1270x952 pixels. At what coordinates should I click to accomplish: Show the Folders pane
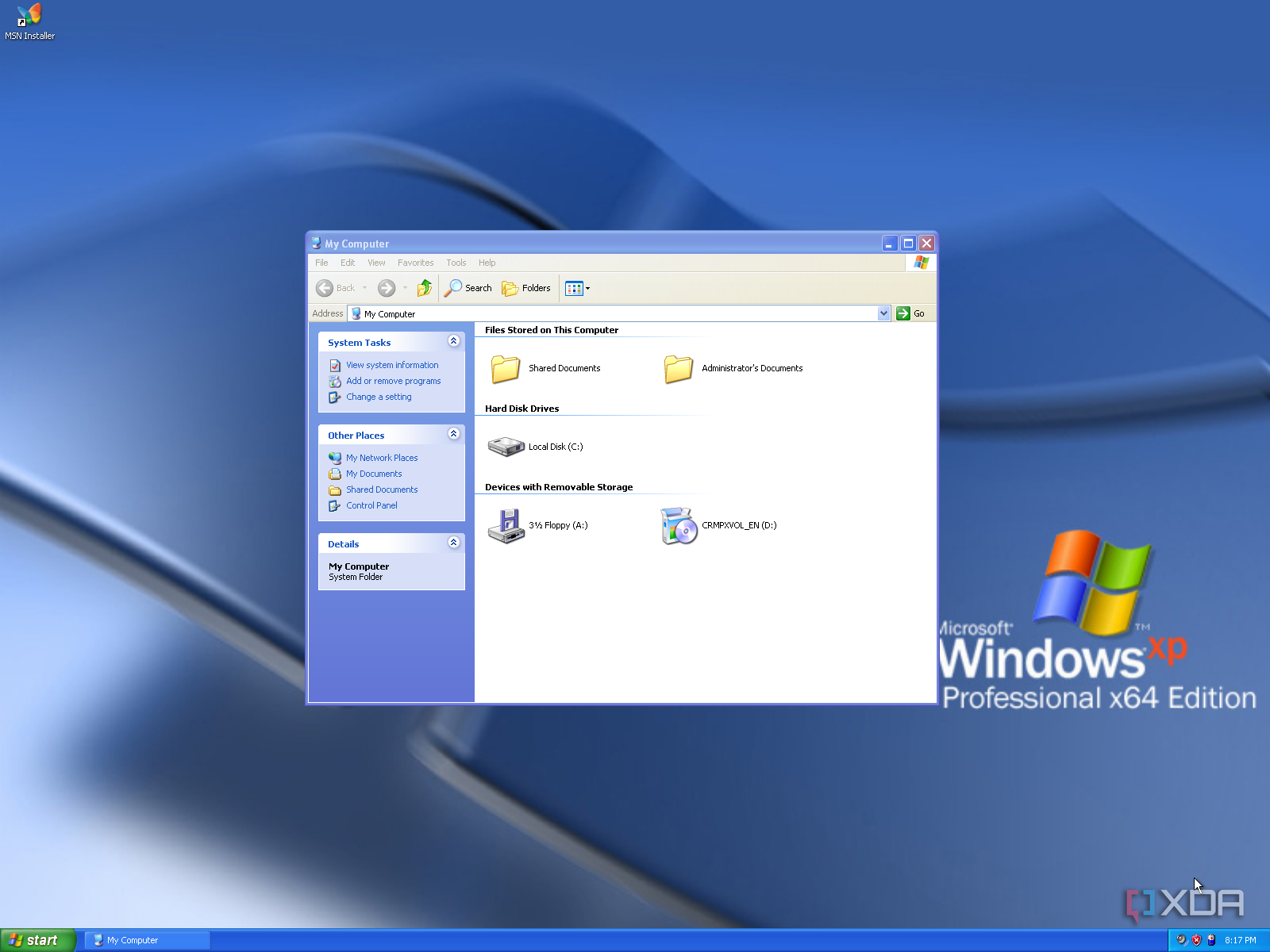click(526, 288)
